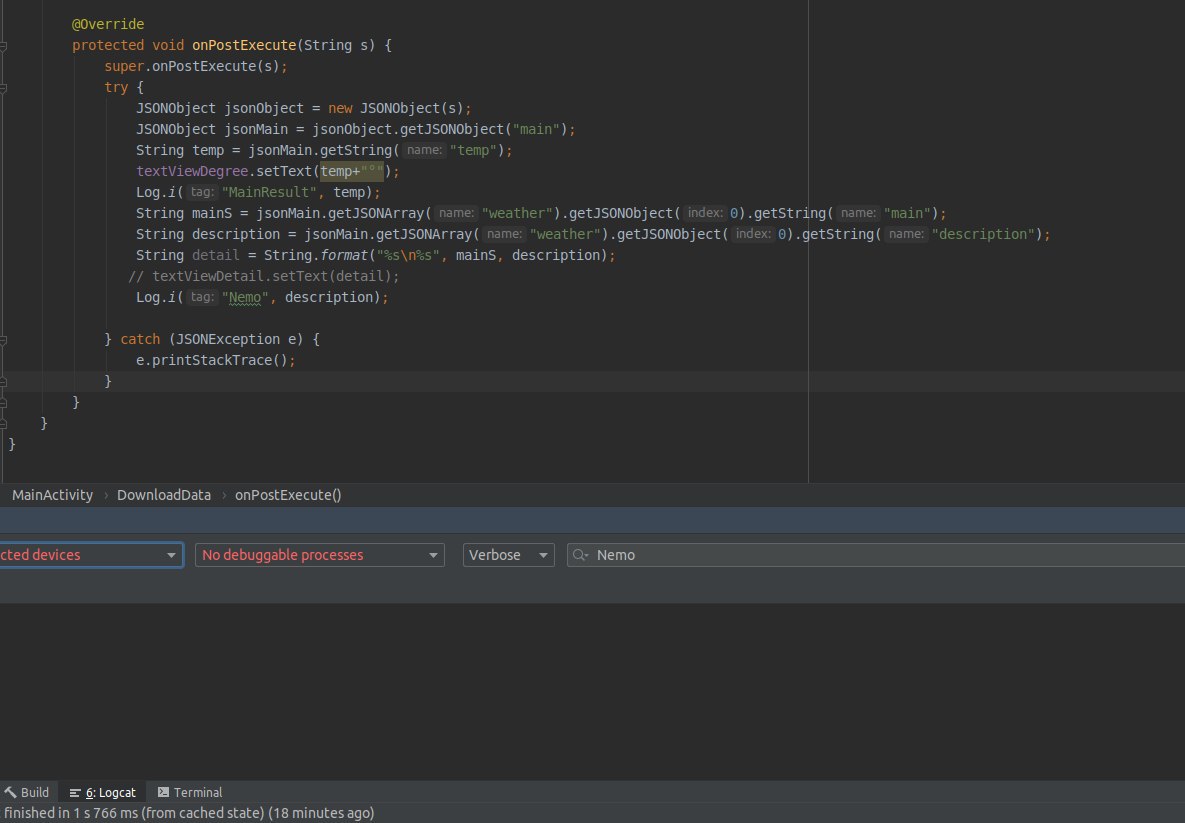Collapse the try block using the gutter fold marker

3,88
